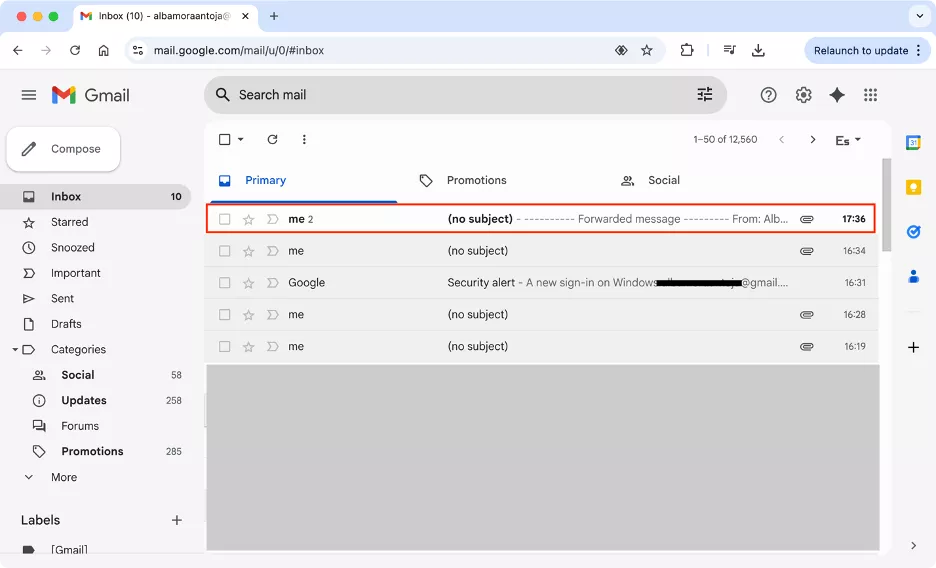Open the Gemini sparkle icon
Screen dimensions: 936x568
(x=837, y=95)
